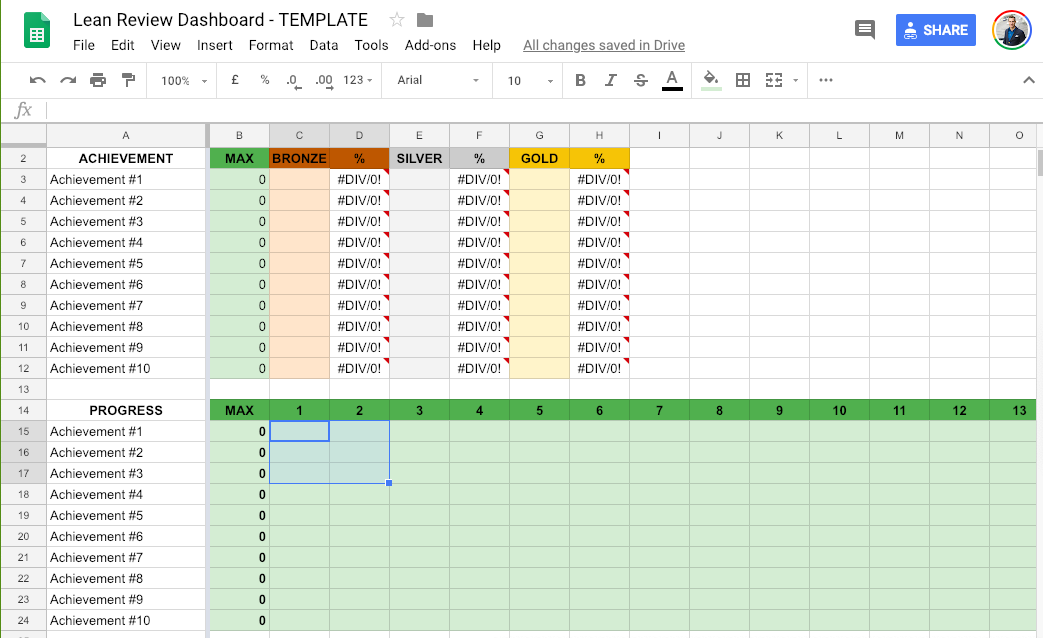Open Google Sheets home icon

[37, 31]
